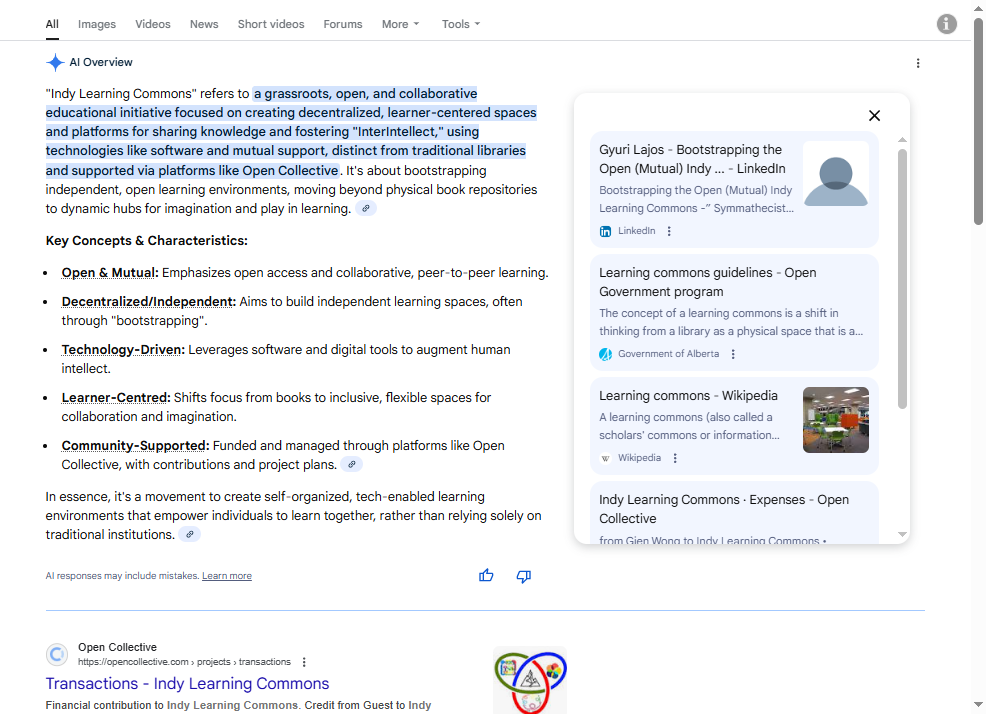Click the Indy Learning Commons logo thumbnail
Screen dimensions: 986x714
(x=530, y=681)
